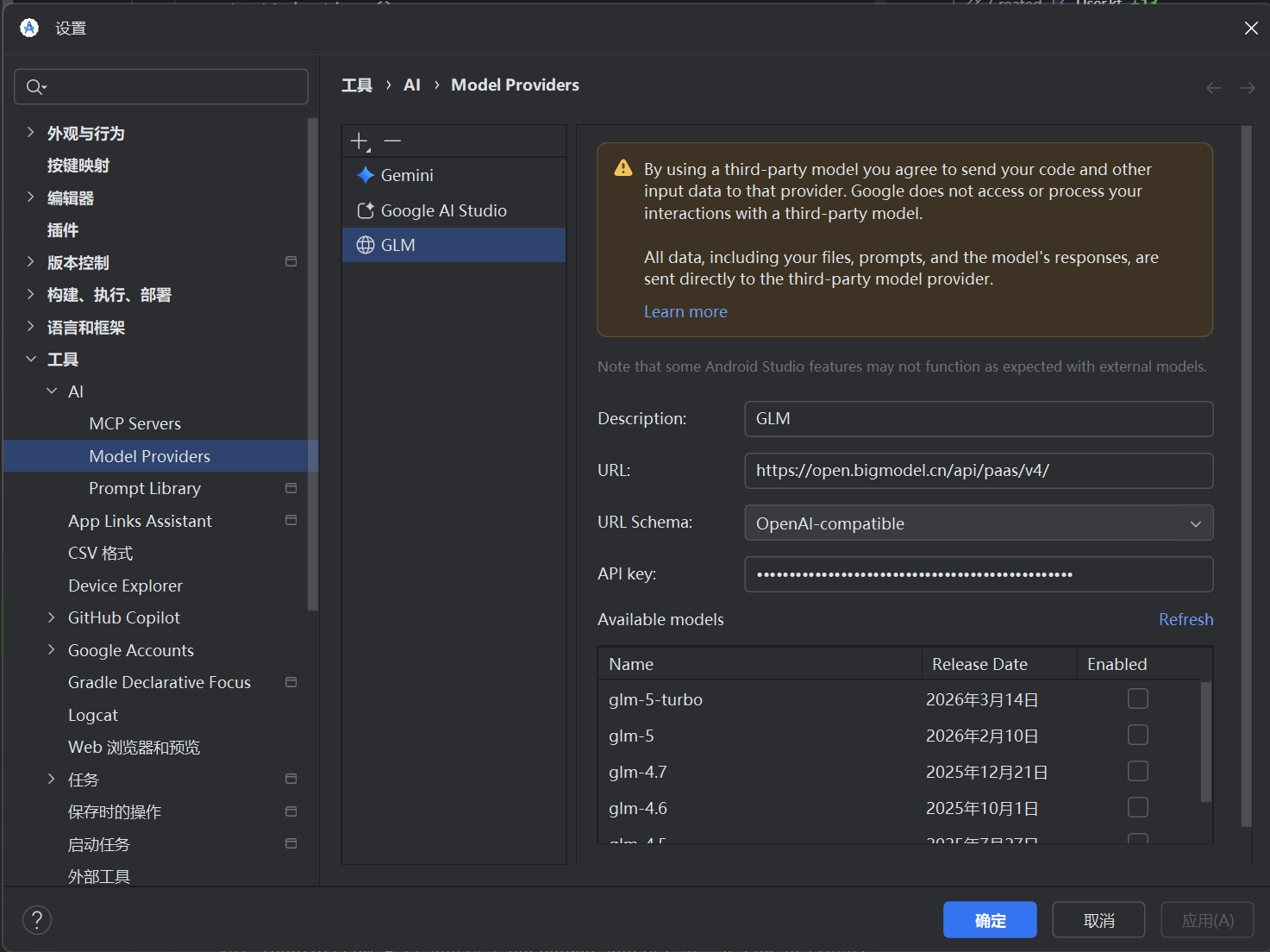Sort by Release Date column header
The image size is (1270, 952).
click(x=999, y=664)
